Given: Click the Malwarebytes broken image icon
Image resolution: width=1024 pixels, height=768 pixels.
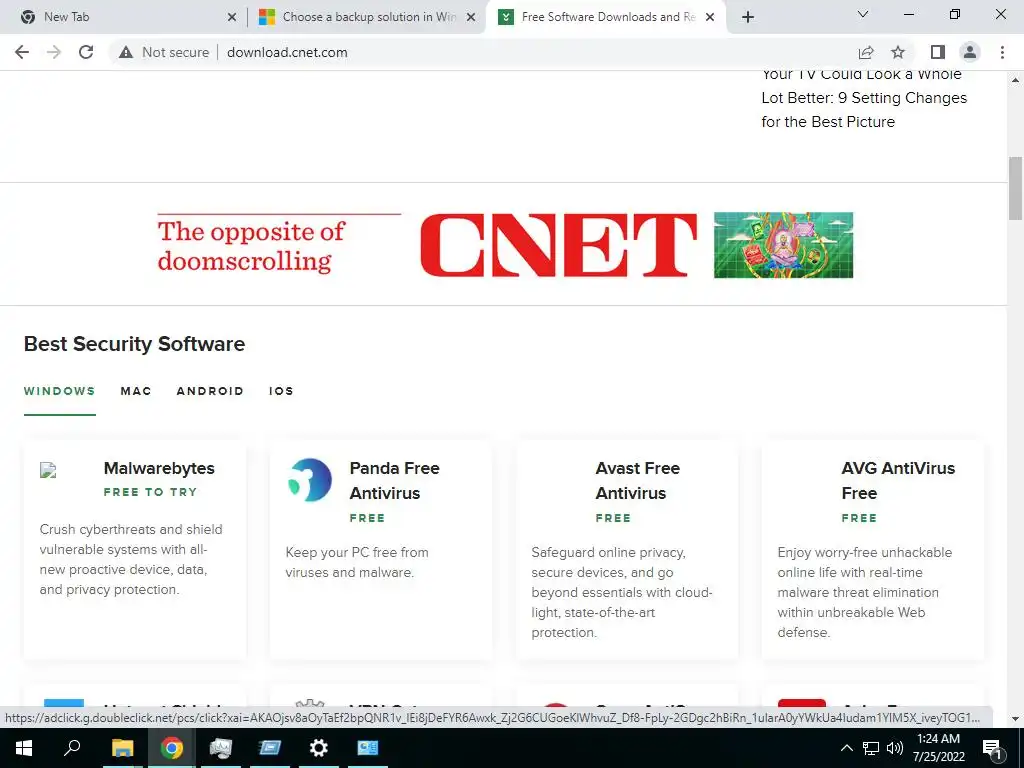Looking at the screenshot, I should click(x=48, y=470).
